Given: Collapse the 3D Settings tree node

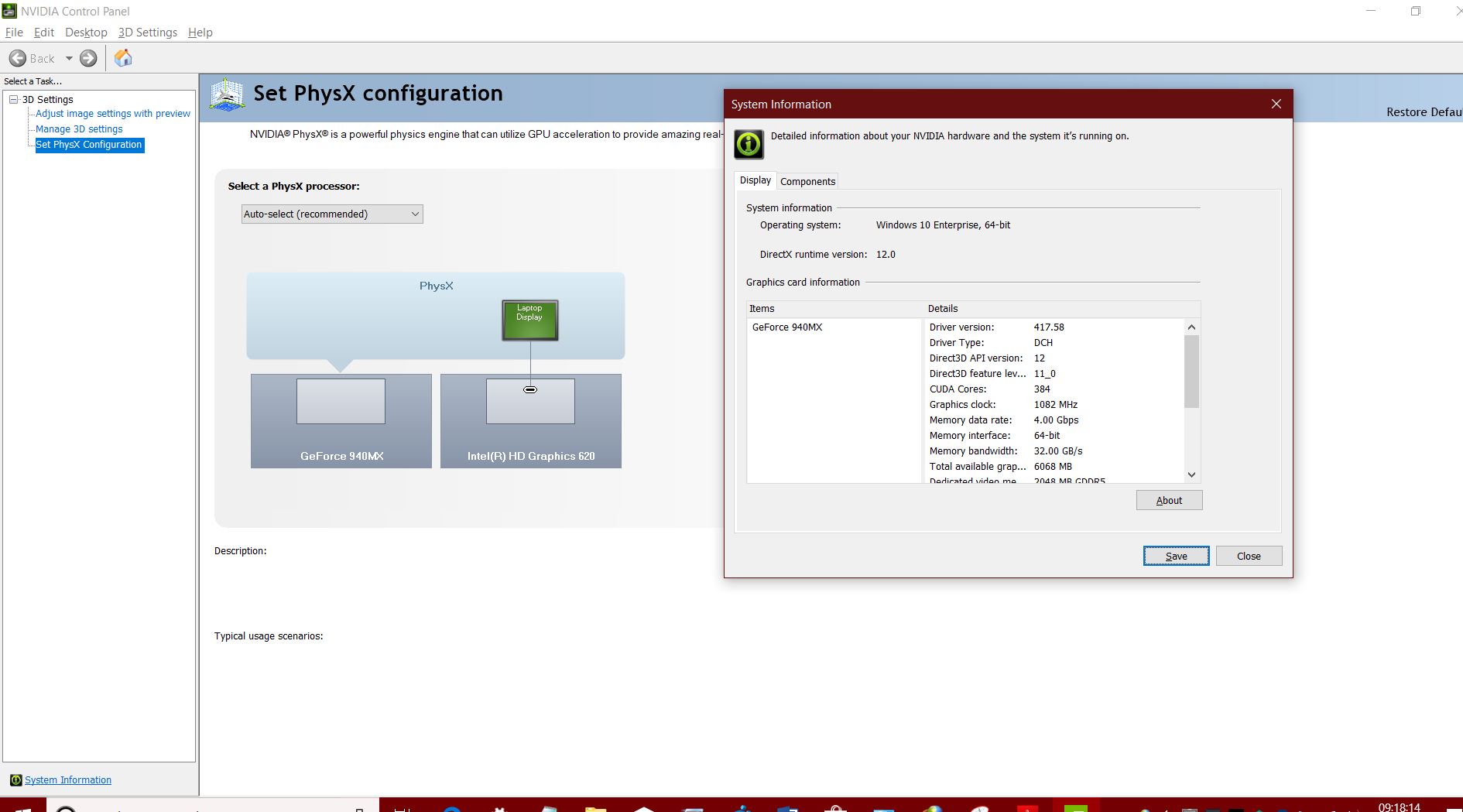Looking at the screenshot, I should pos(12,99).
